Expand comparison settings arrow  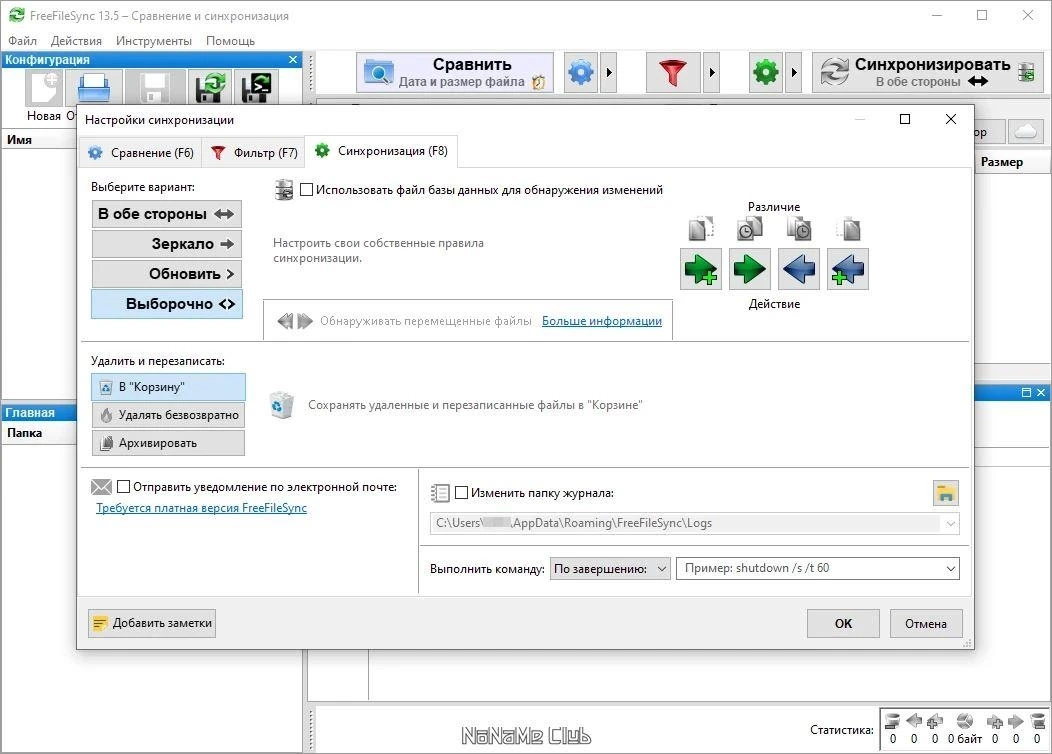click(609, 72)
